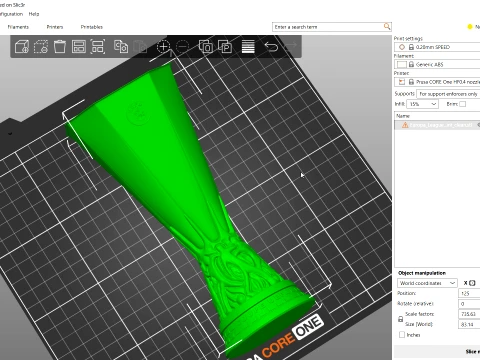This screenshot has height=360, width=480.
Task: Click the printer icon in Printer preset
Action: pos(402,82)
